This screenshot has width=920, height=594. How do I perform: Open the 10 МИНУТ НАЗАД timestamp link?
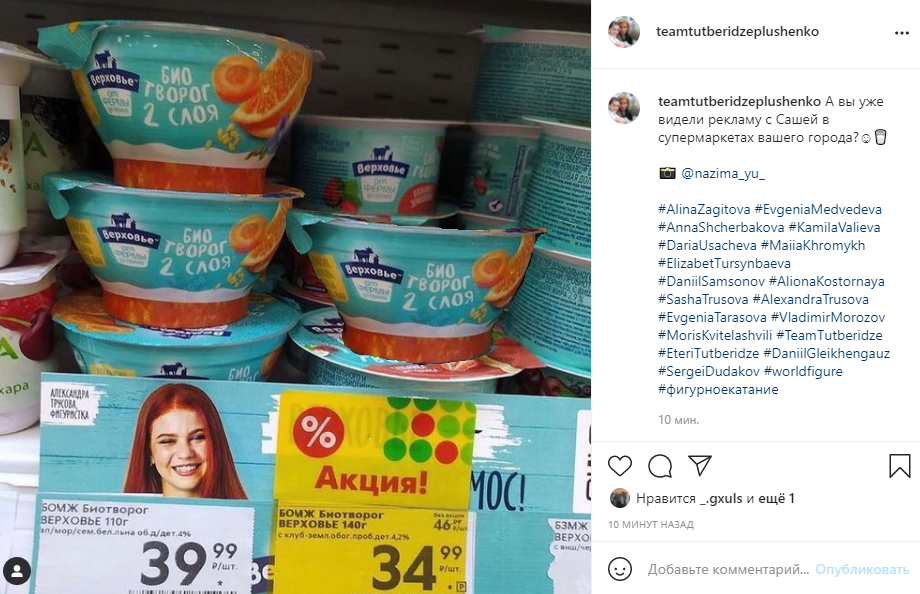[x=651, y=524]
